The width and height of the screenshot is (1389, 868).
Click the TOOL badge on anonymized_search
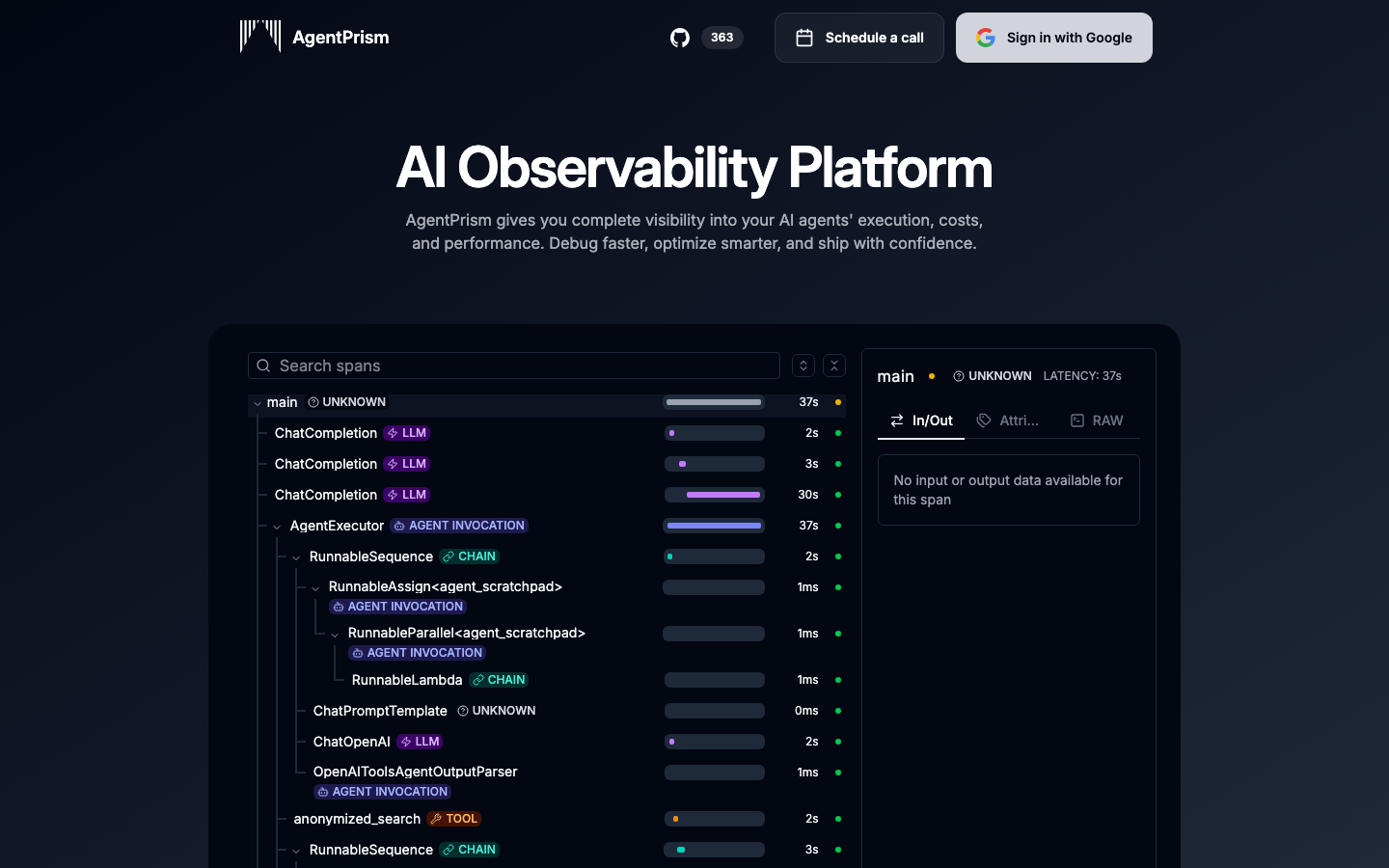[454, 819]
